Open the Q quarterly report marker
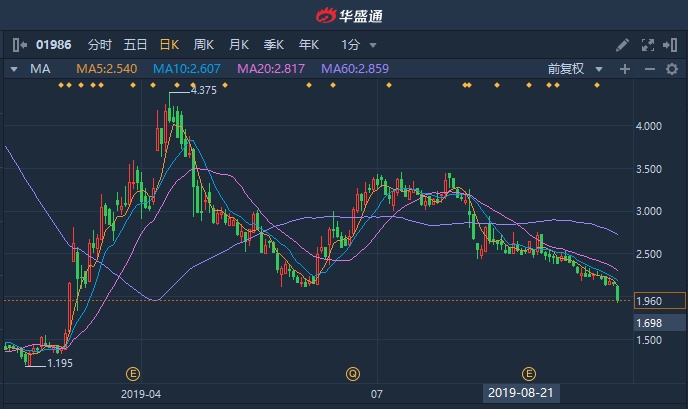688x409 pixels. click(x=353, y=374)
